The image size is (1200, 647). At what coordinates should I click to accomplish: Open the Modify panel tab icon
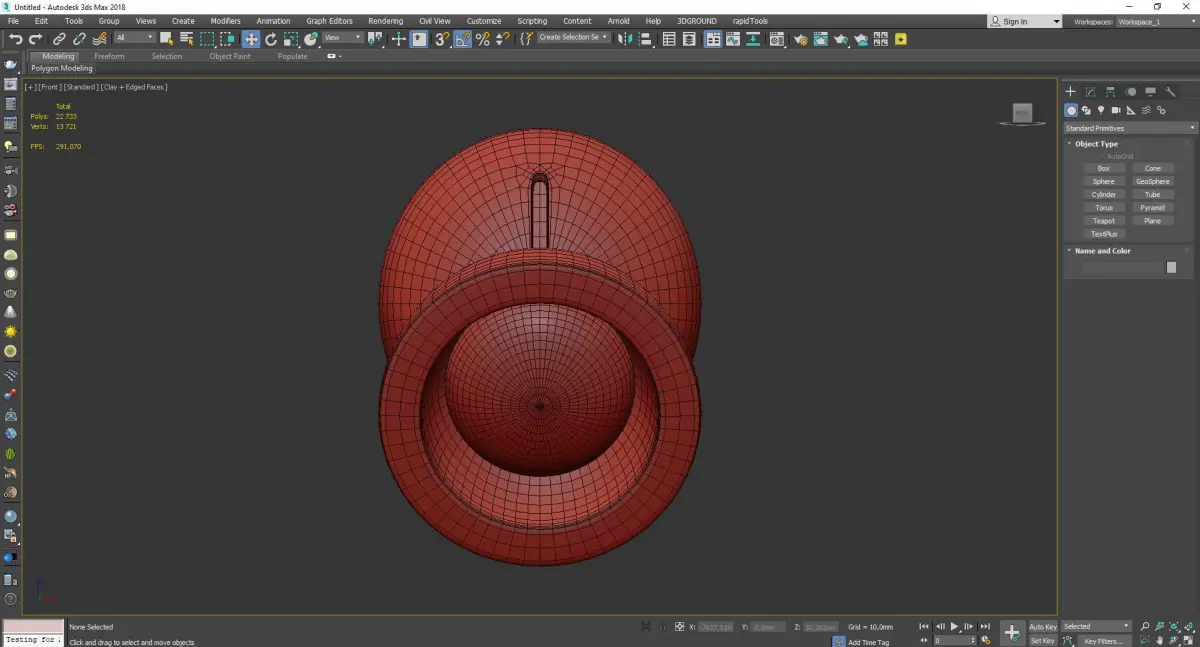pos(1090,92)
